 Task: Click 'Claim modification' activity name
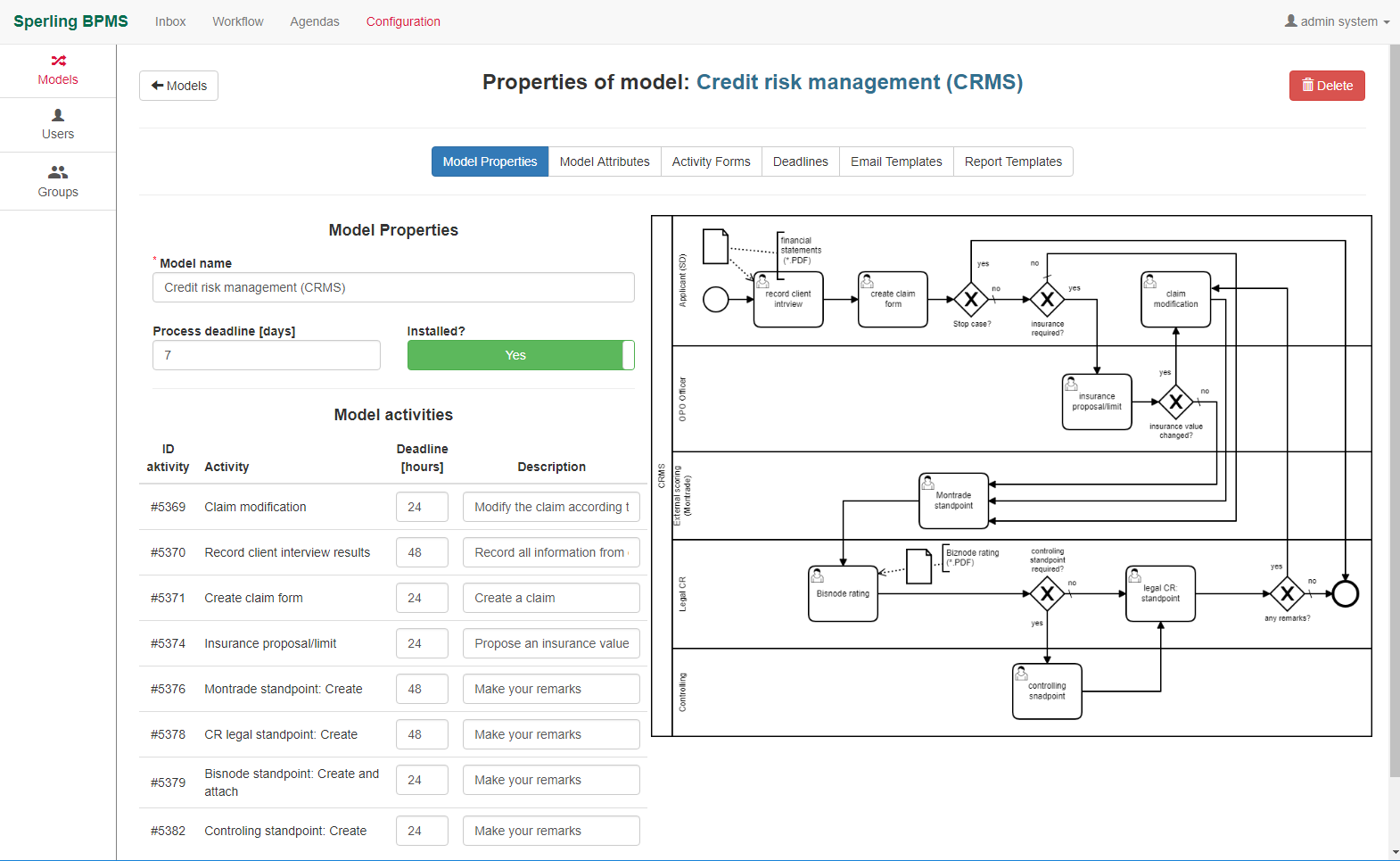[255, 507]
